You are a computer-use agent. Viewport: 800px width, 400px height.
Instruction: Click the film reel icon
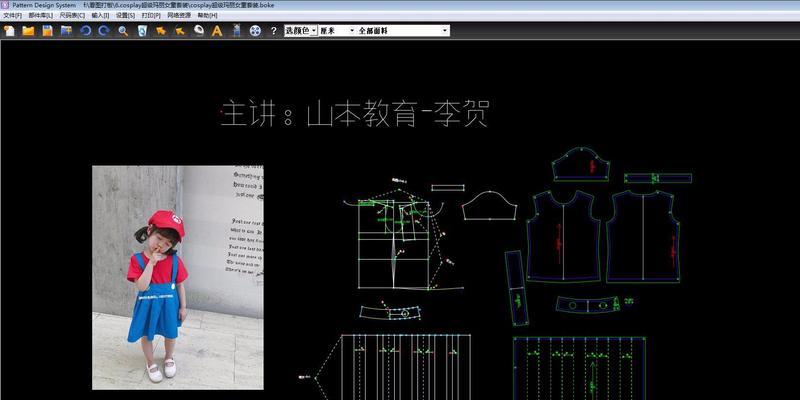(255, 31)
